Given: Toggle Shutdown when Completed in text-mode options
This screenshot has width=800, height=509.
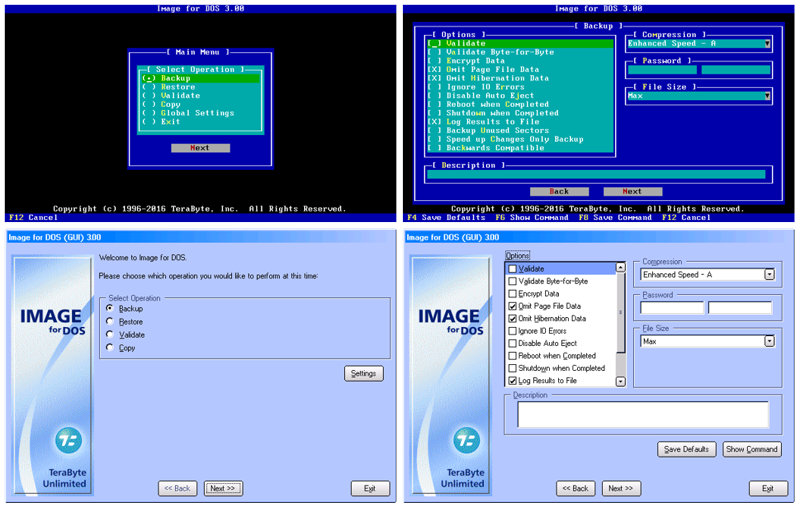Looking at the screenshot, I should pos(520,113).
